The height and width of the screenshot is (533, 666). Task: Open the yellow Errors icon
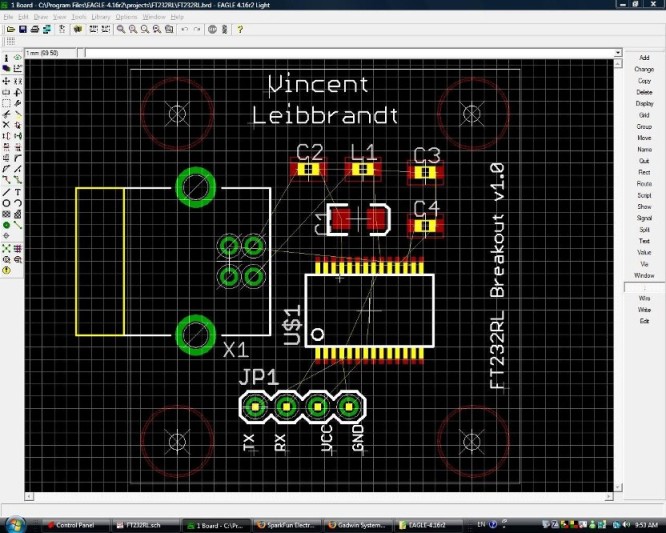6,270
